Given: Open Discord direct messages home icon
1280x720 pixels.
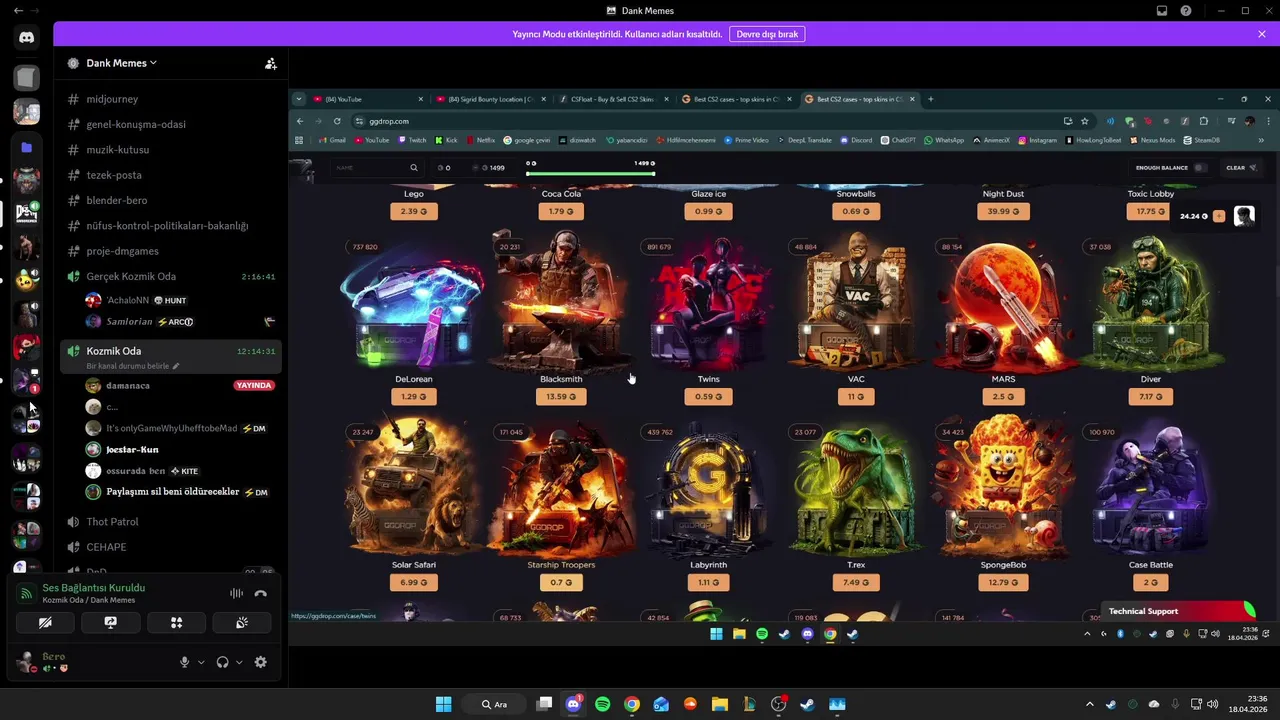Looking at the screenshot, I should click(27, 38).
